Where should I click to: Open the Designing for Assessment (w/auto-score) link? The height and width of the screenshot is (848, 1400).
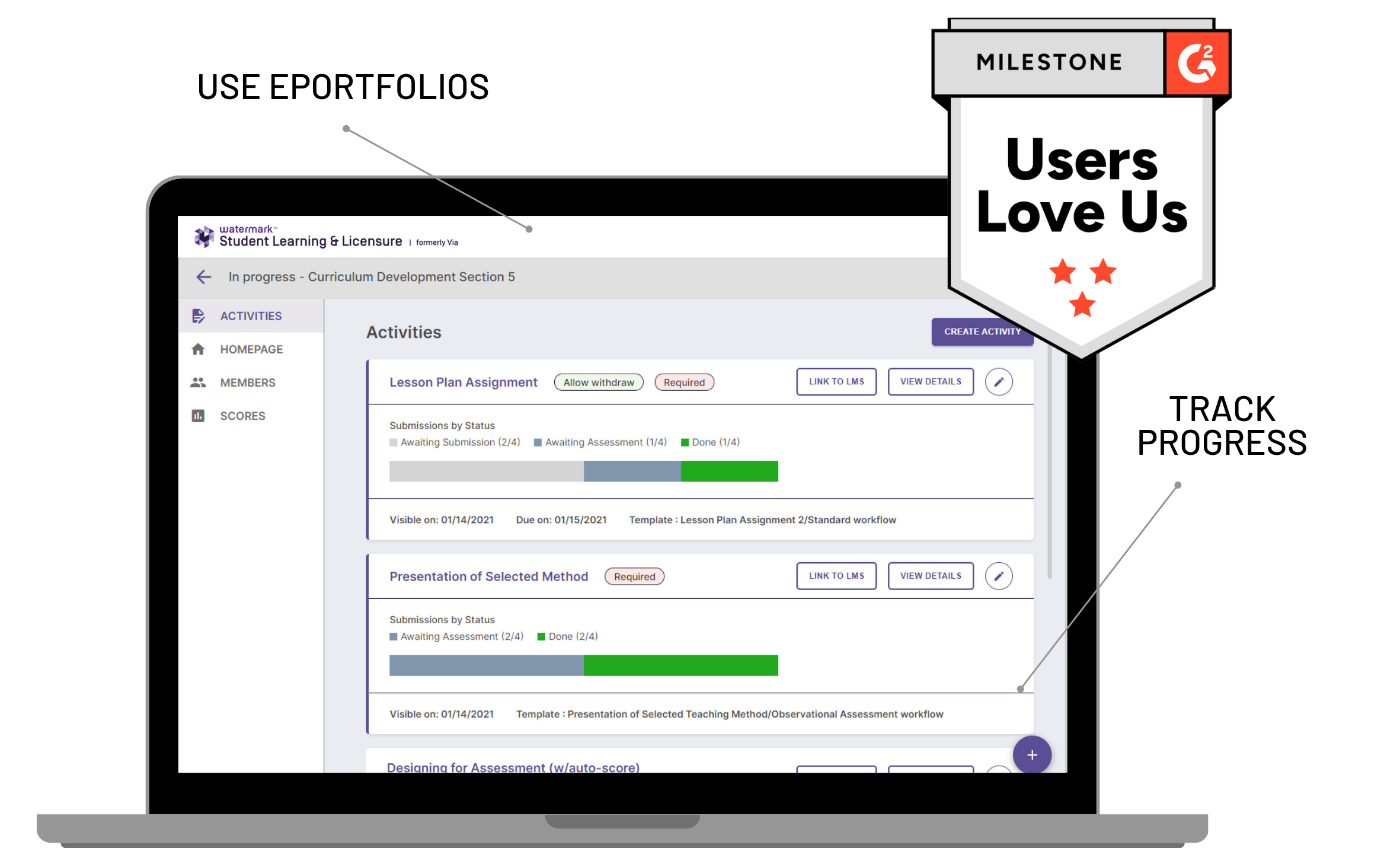click(x=513, y=767)
